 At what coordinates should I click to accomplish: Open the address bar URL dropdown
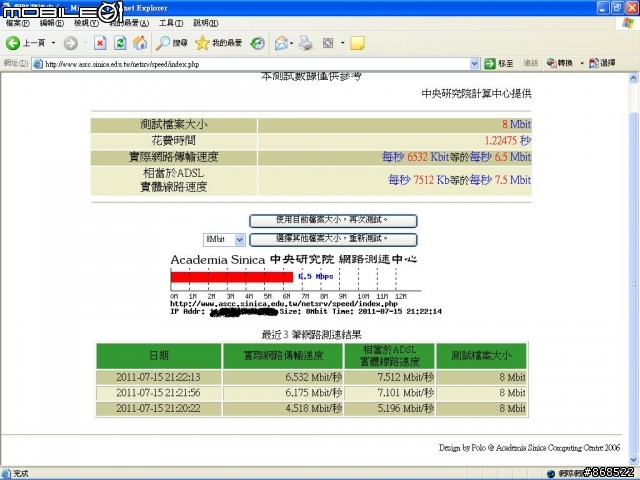[x=474, y=64]
